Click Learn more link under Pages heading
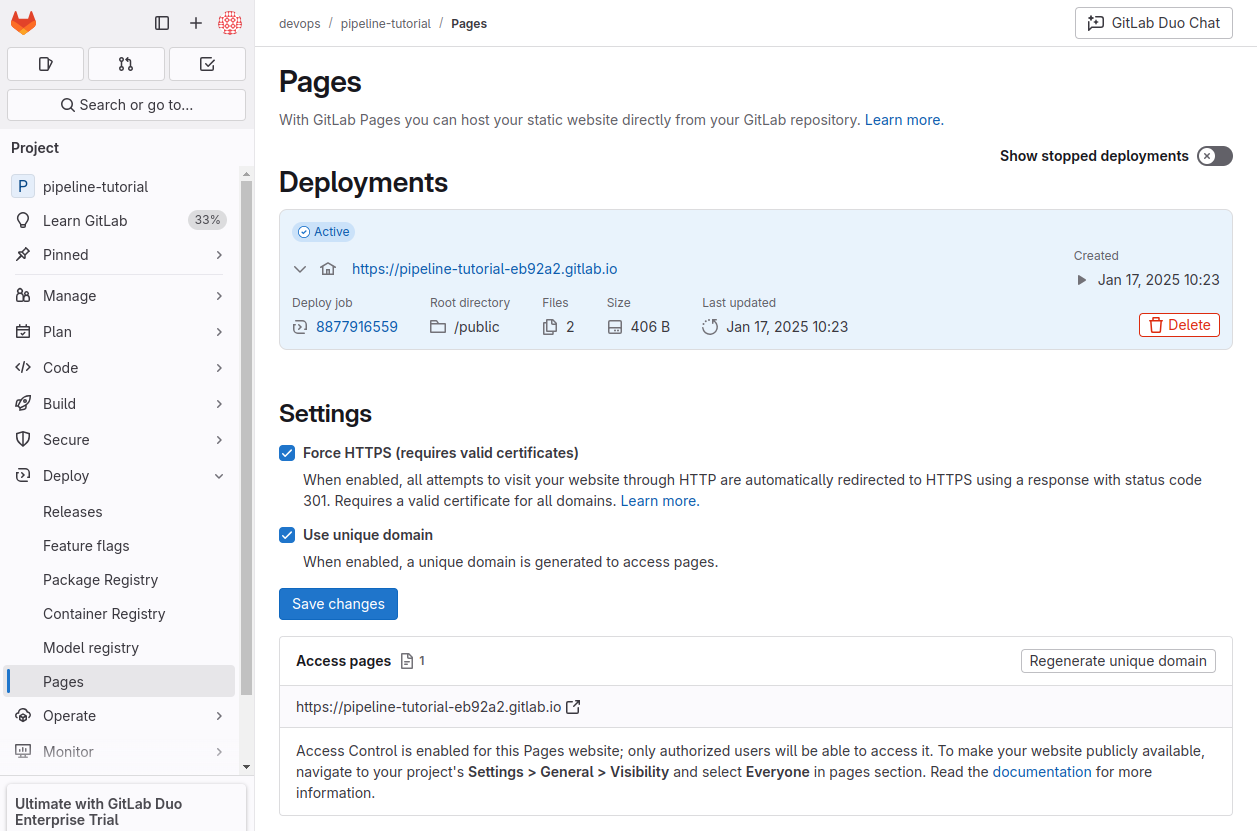The image size is (1257, 831). (x=903, y=120)
